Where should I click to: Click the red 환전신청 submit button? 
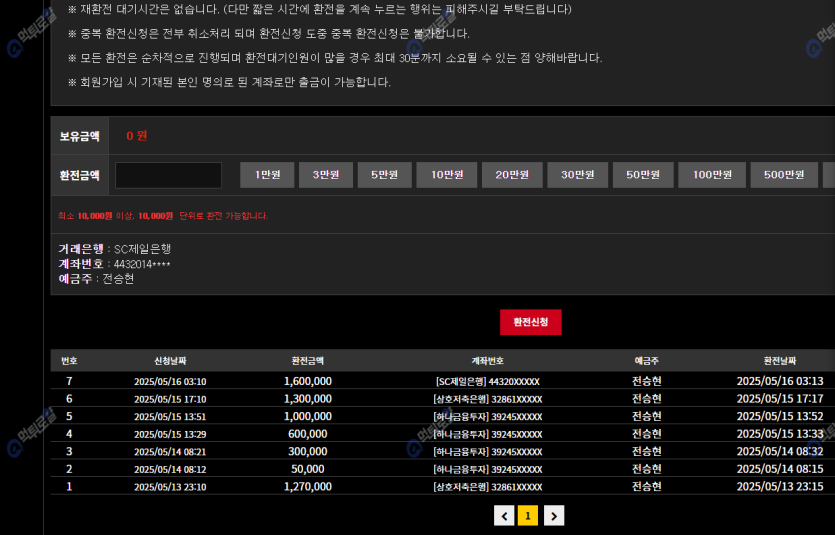530,322
